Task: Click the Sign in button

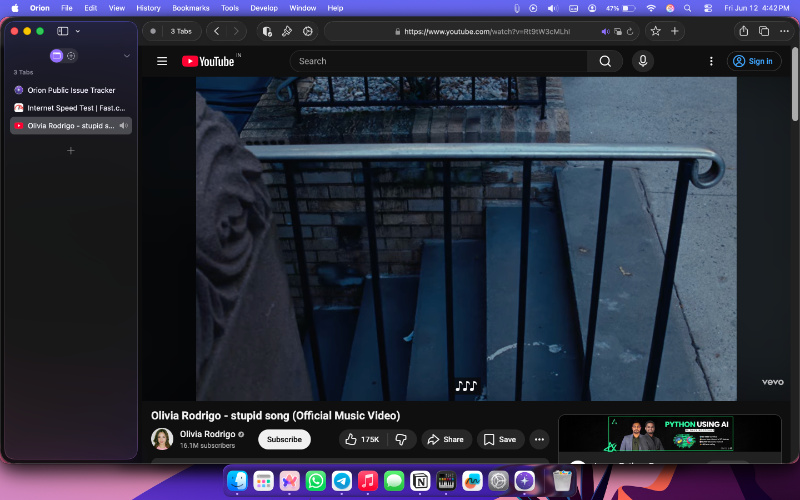Action: 754,61
